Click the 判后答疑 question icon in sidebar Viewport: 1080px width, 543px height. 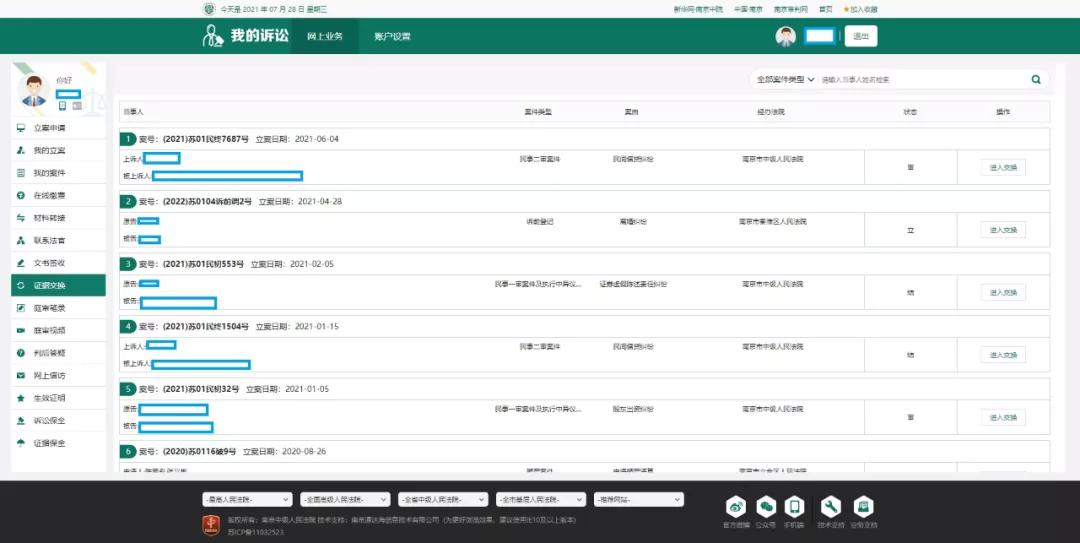point(21,353)
